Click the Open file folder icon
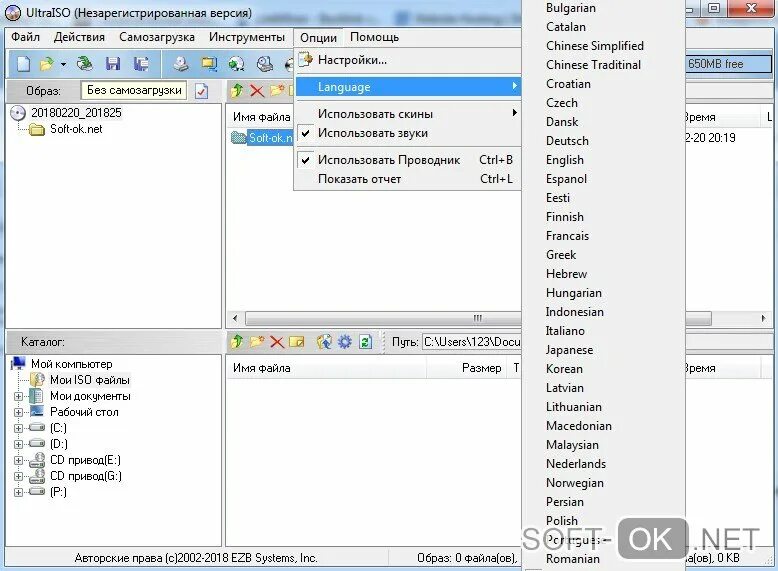778x571 pixels. point(47,64)
